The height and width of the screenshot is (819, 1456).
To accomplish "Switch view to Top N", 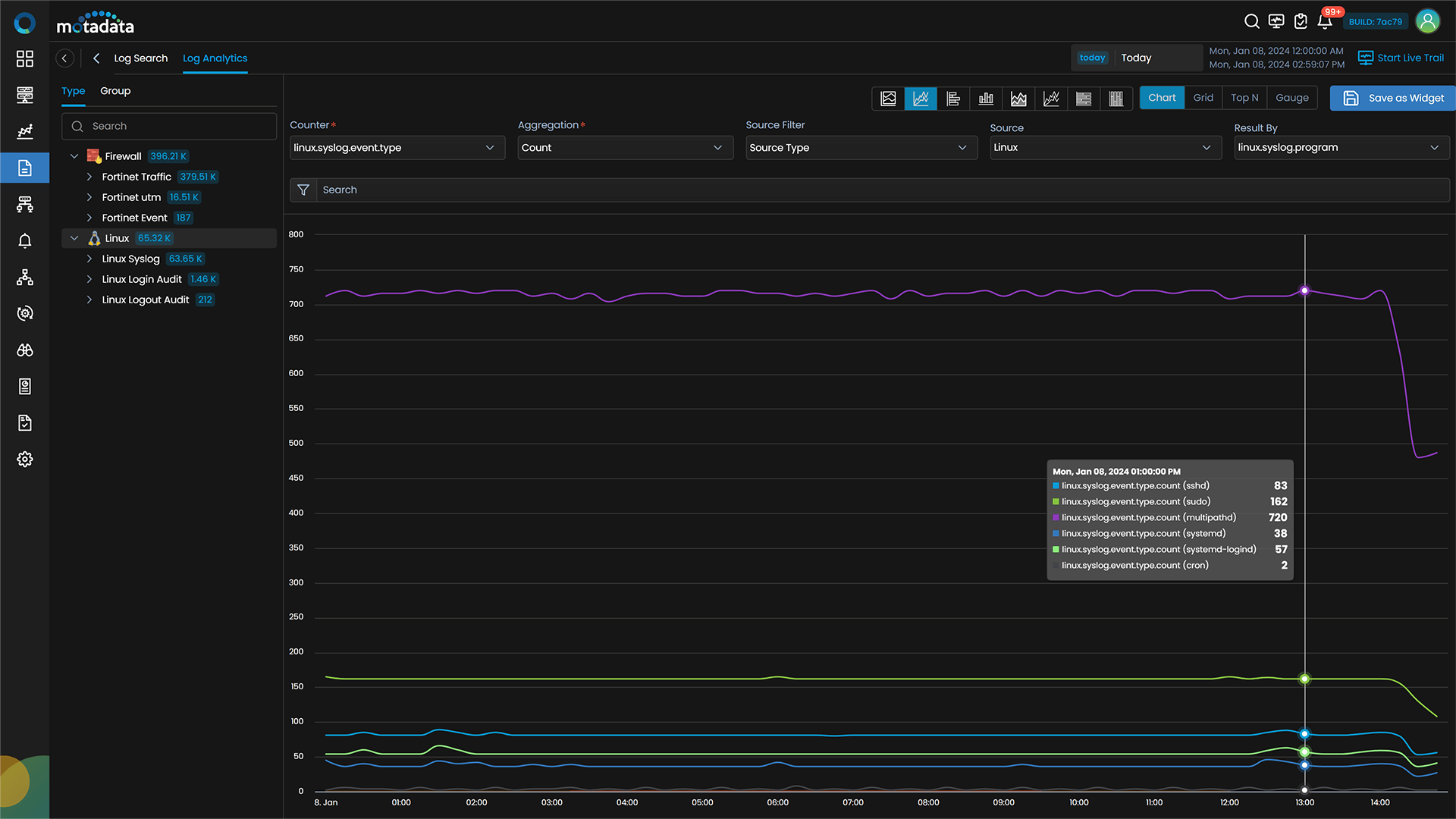I will [1244, 98].
